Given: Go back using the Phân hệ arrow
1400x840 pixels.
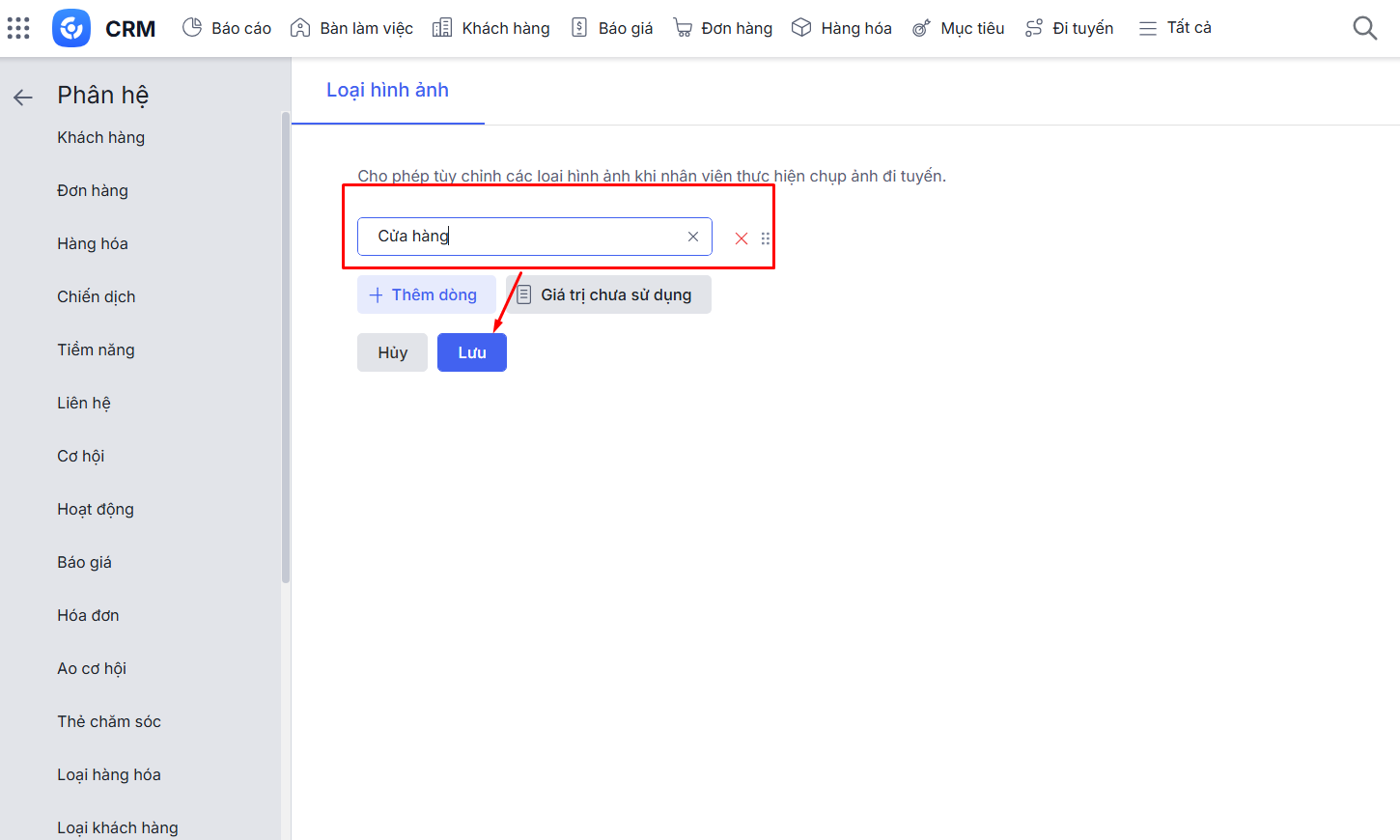Looking at the screenshot, I should pyautogui.click(x=23, y=97).
